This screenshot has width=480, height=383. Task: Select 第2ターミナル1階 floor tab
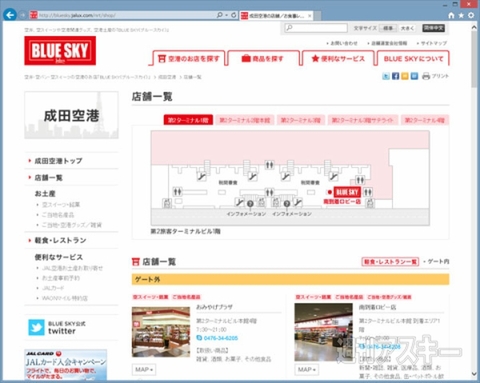pos(188,120)
